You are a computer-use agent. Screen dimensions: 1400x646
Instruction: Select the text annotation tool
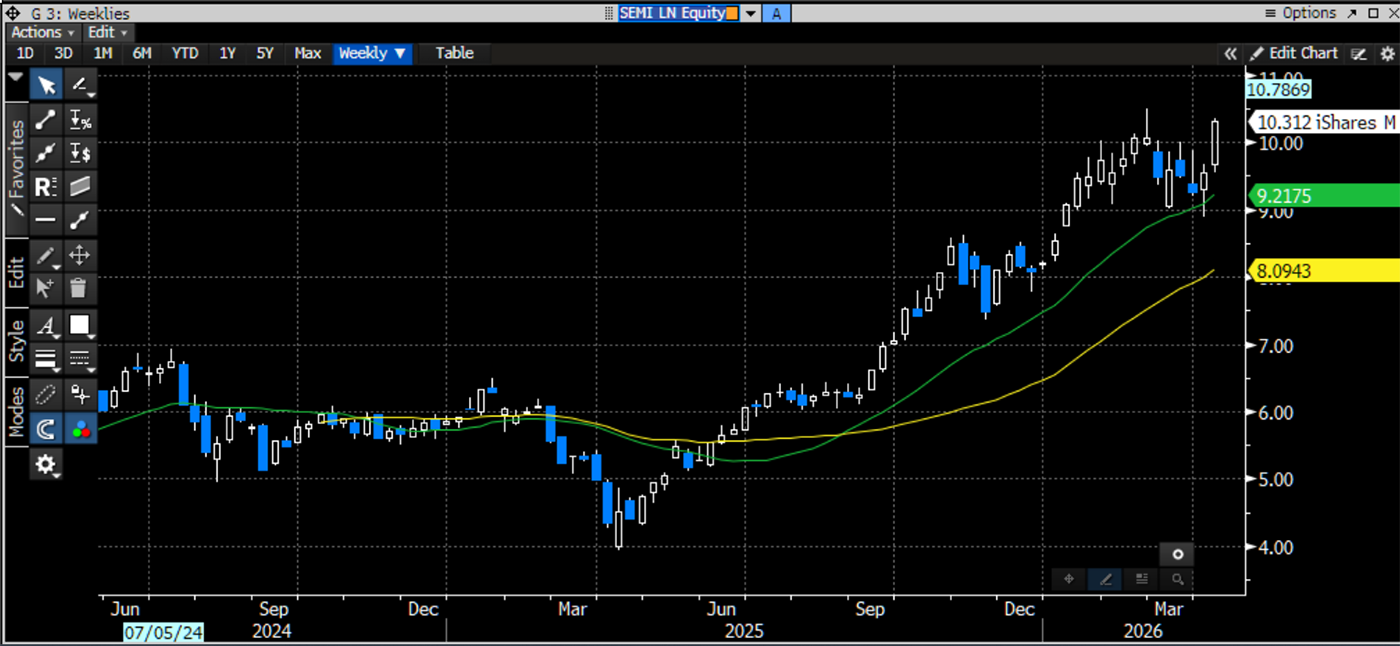45,325
